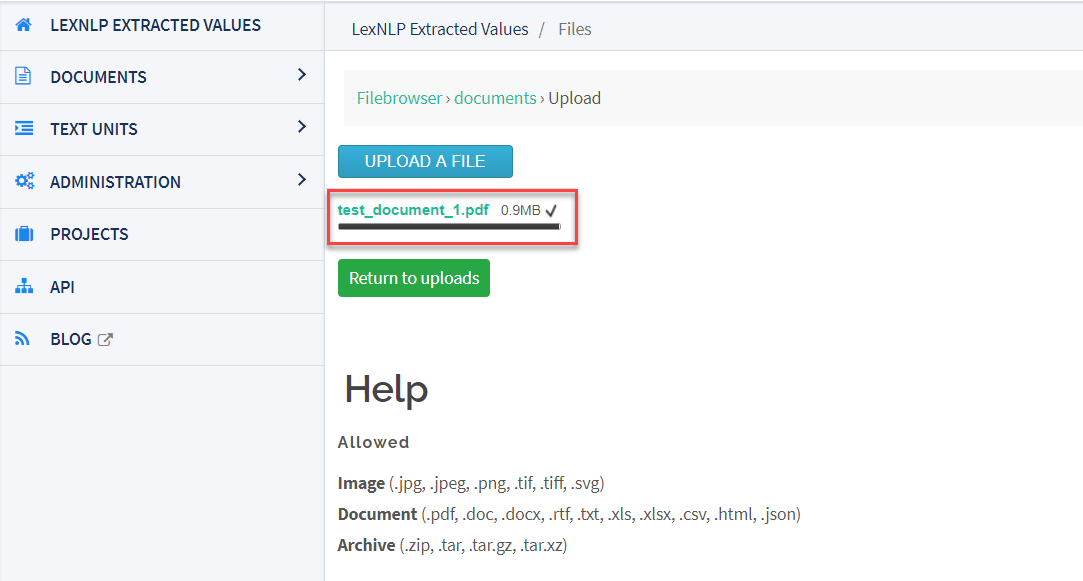Viewport: 1083px width, 581px height.
Task: Click the Help heading
Action: pos(386,389)
